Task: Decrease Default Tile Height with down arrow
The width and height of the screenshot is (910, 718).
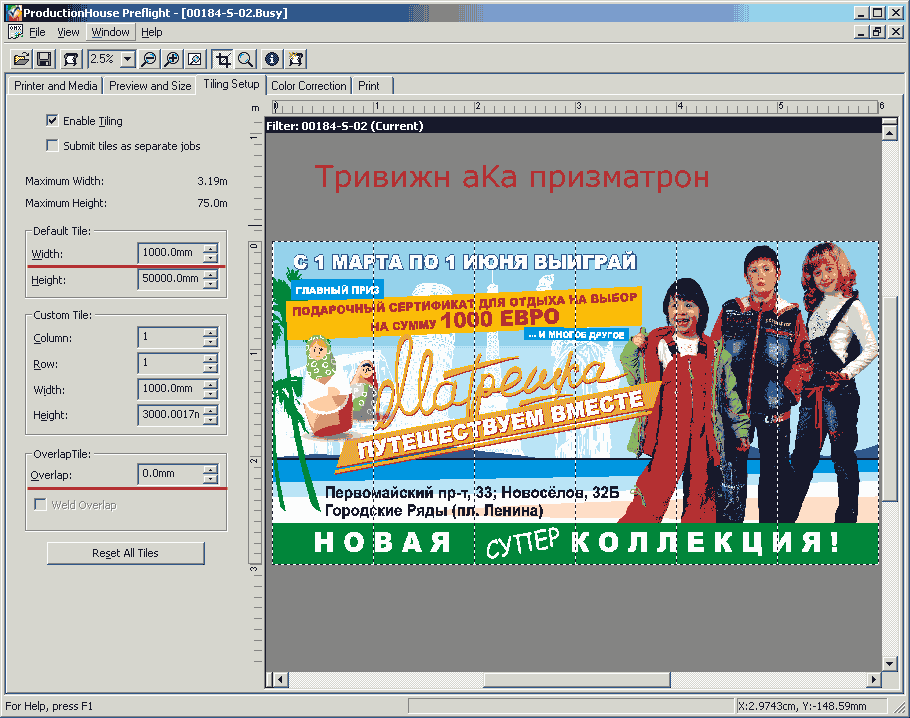Action: point(211,284)
